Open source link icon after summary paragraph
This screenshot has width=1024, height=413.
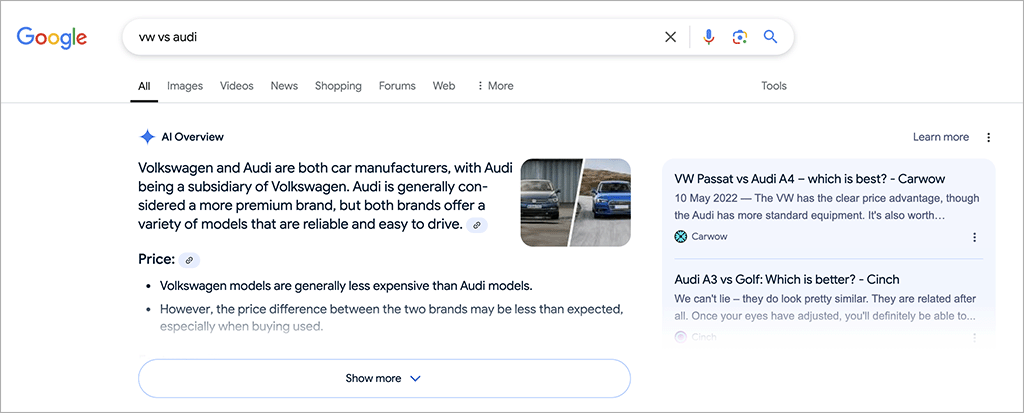[477, 225]
